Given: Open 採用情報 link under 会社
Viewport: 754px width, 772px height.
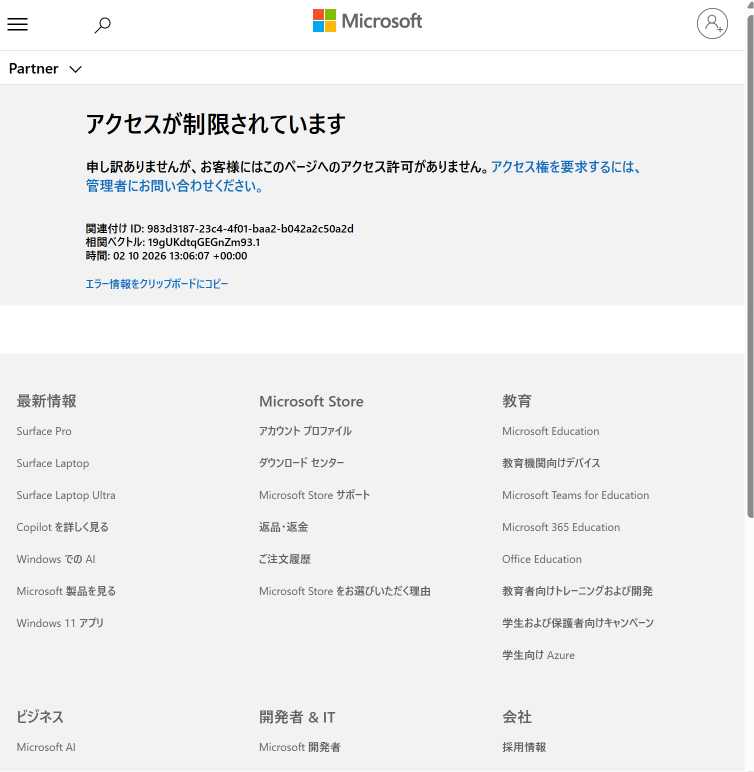Looking at the screenshot, I should coord(524,747).
